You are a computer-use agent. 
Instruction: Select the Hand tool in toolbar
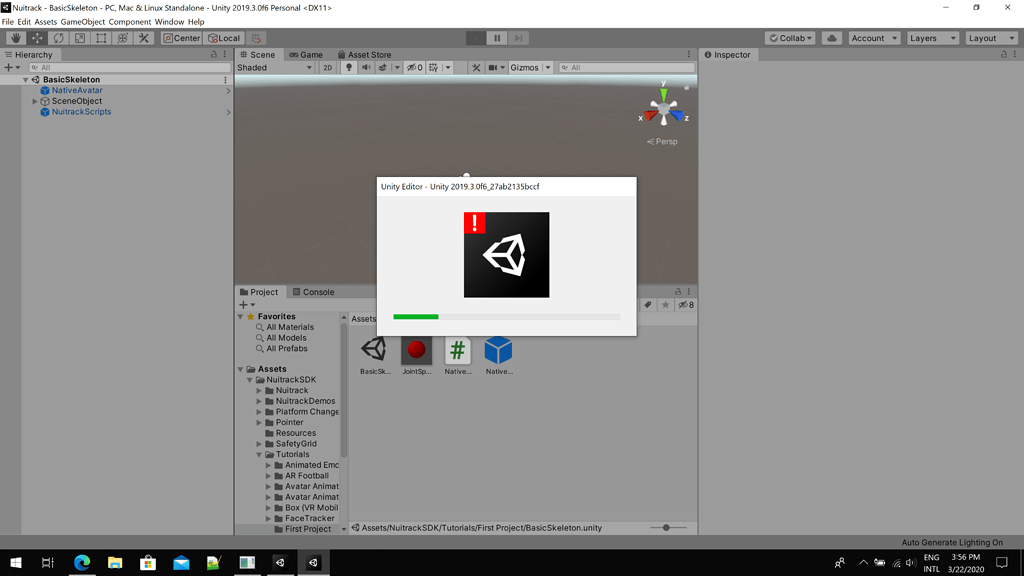tap(15, 38)
